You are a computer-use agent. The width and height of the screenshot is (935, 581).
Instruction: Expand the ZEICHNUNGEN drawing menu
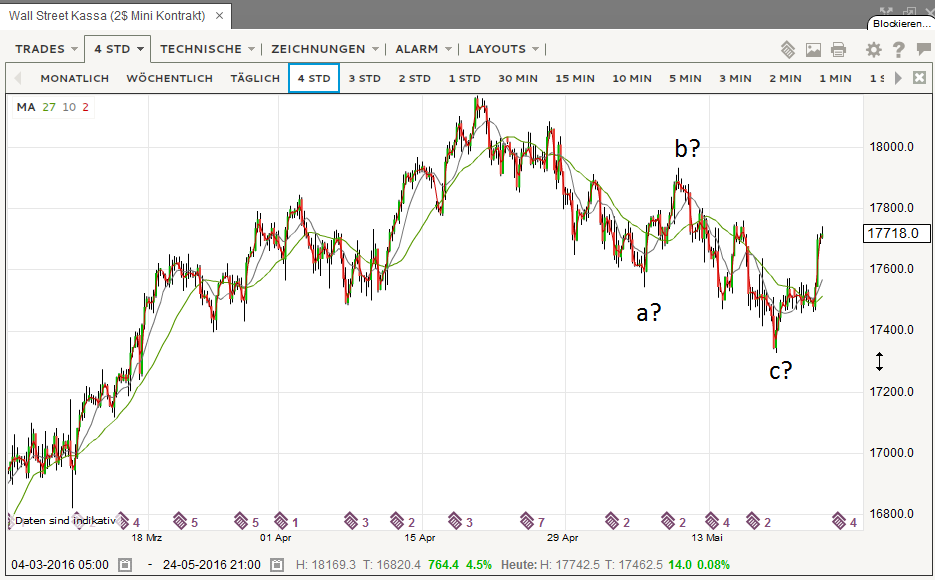tap(325, 49)
